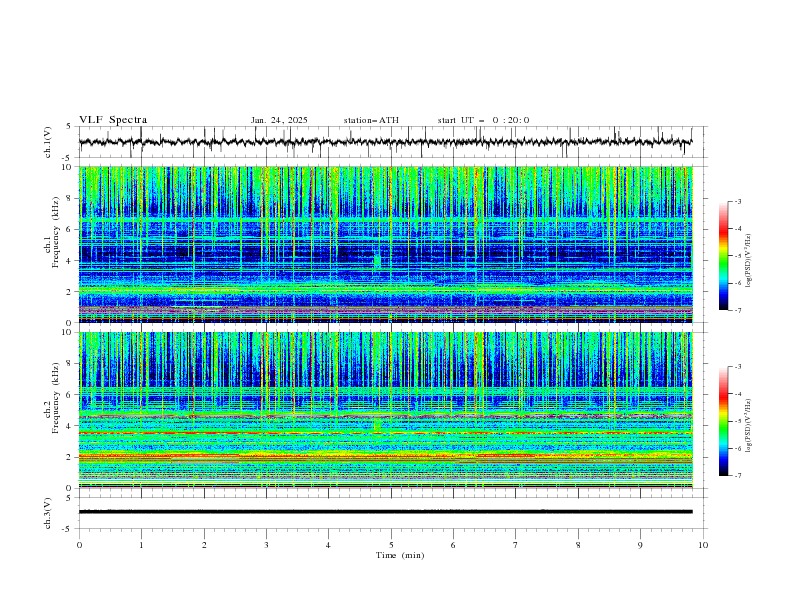
Task: Click the "10" frequency tick of ch.1 spectrogram
Action: pyautogui.click(x=67, y=167)
